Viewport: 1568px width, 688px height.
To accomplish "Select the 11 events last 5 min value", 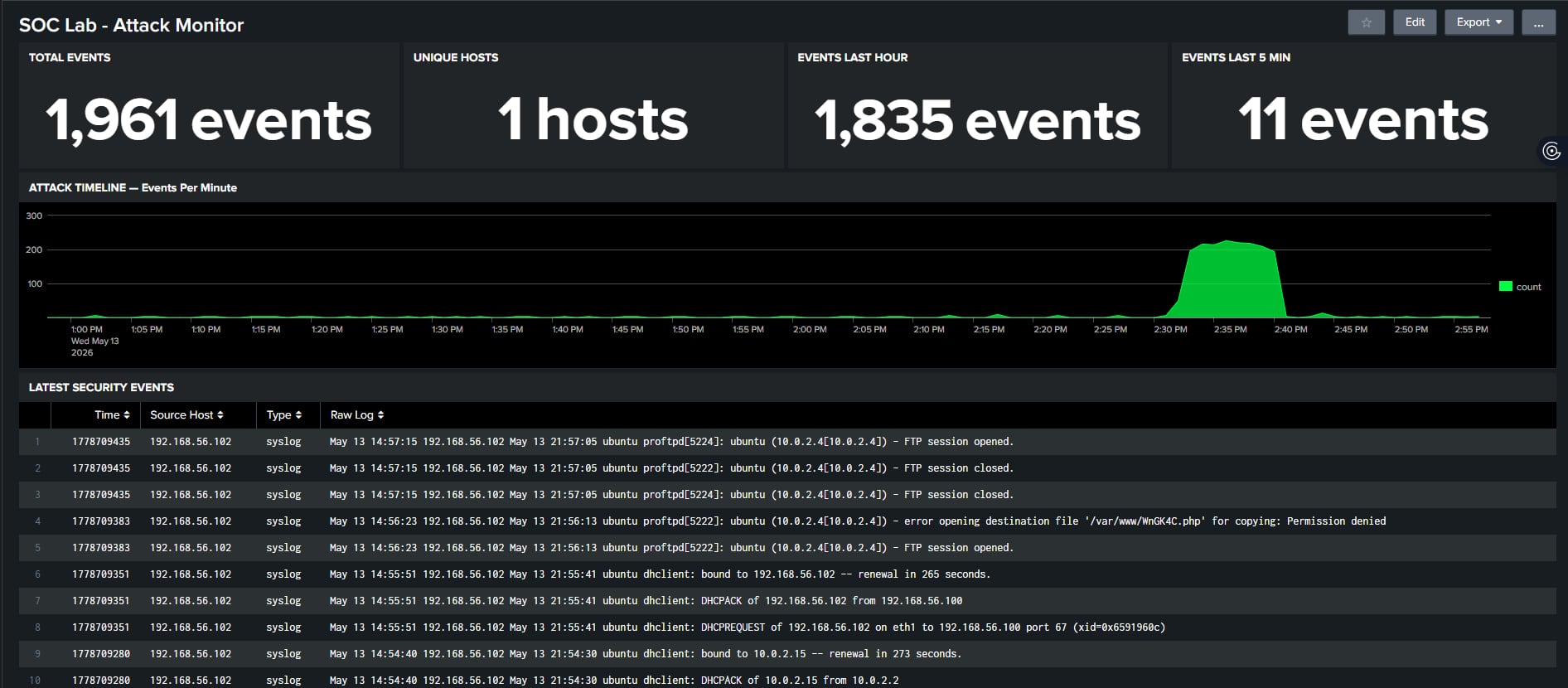I will click(1363, 120).
